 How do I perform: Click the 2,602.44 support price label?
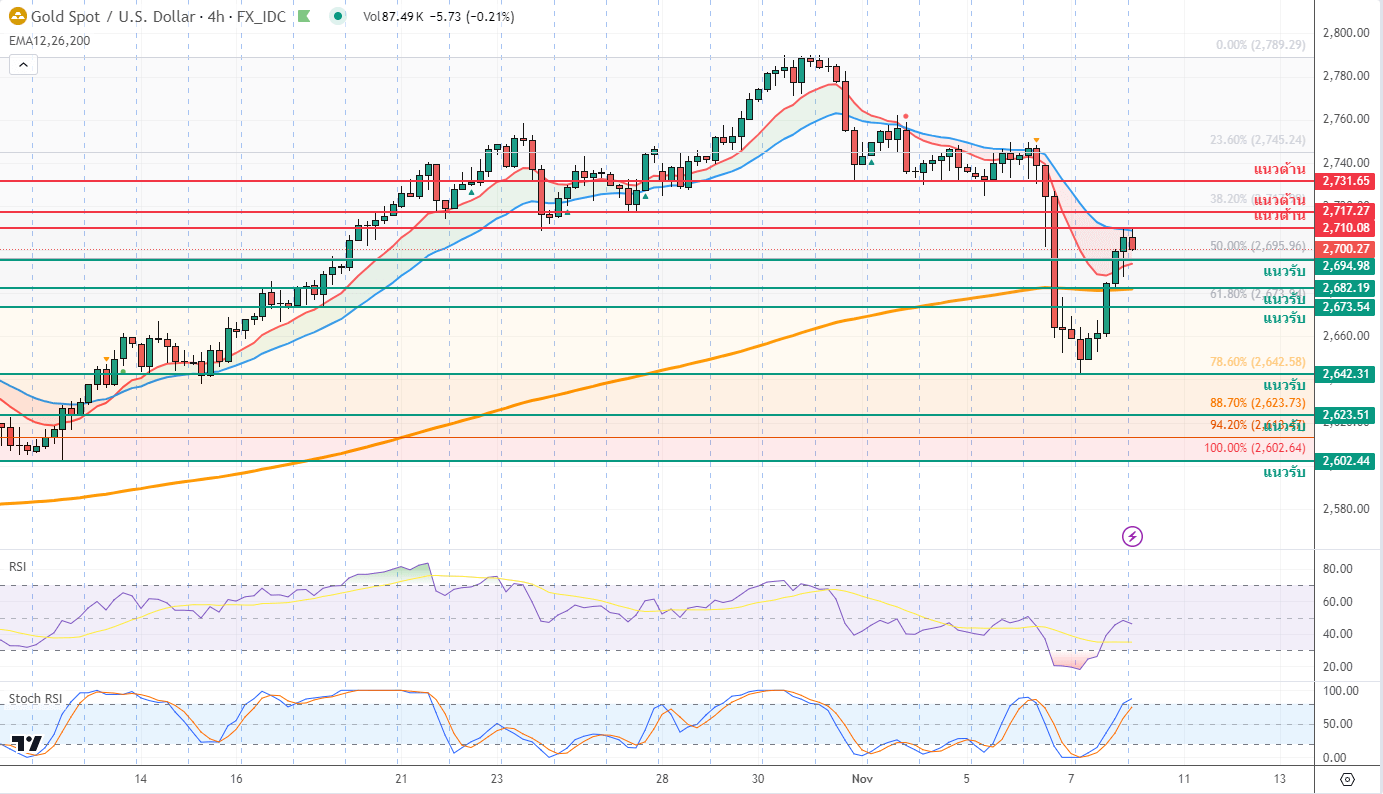(1345, 461)
